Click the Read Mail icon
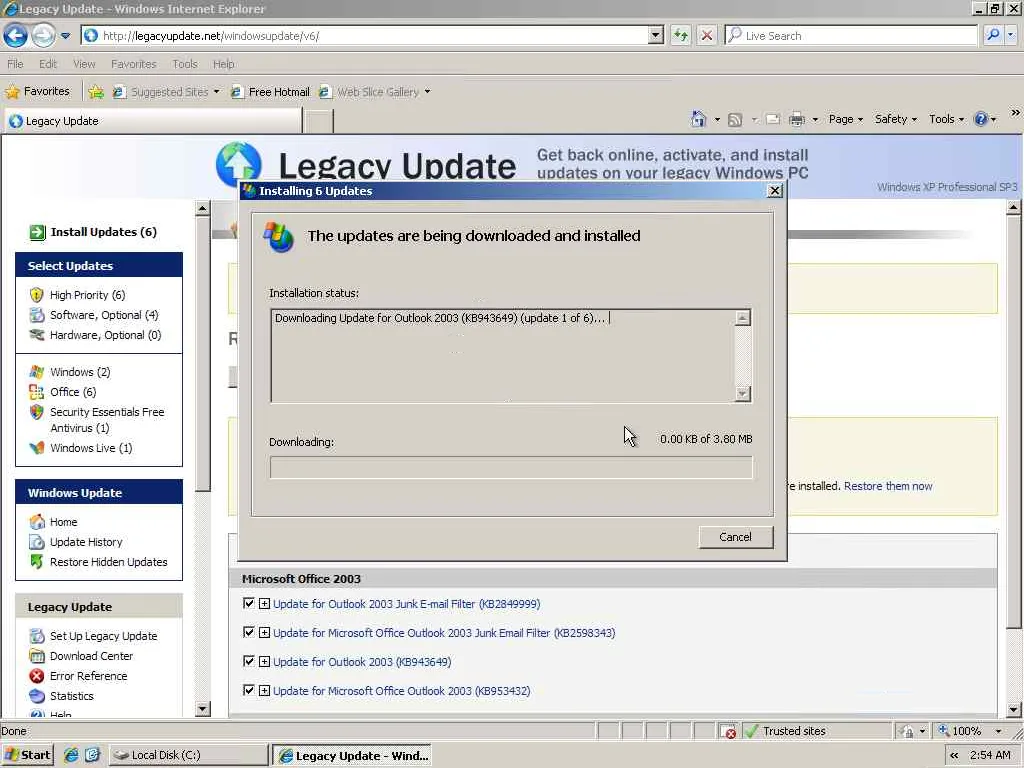The height and width of the screenshot is (768, 1024). [773, 120]
